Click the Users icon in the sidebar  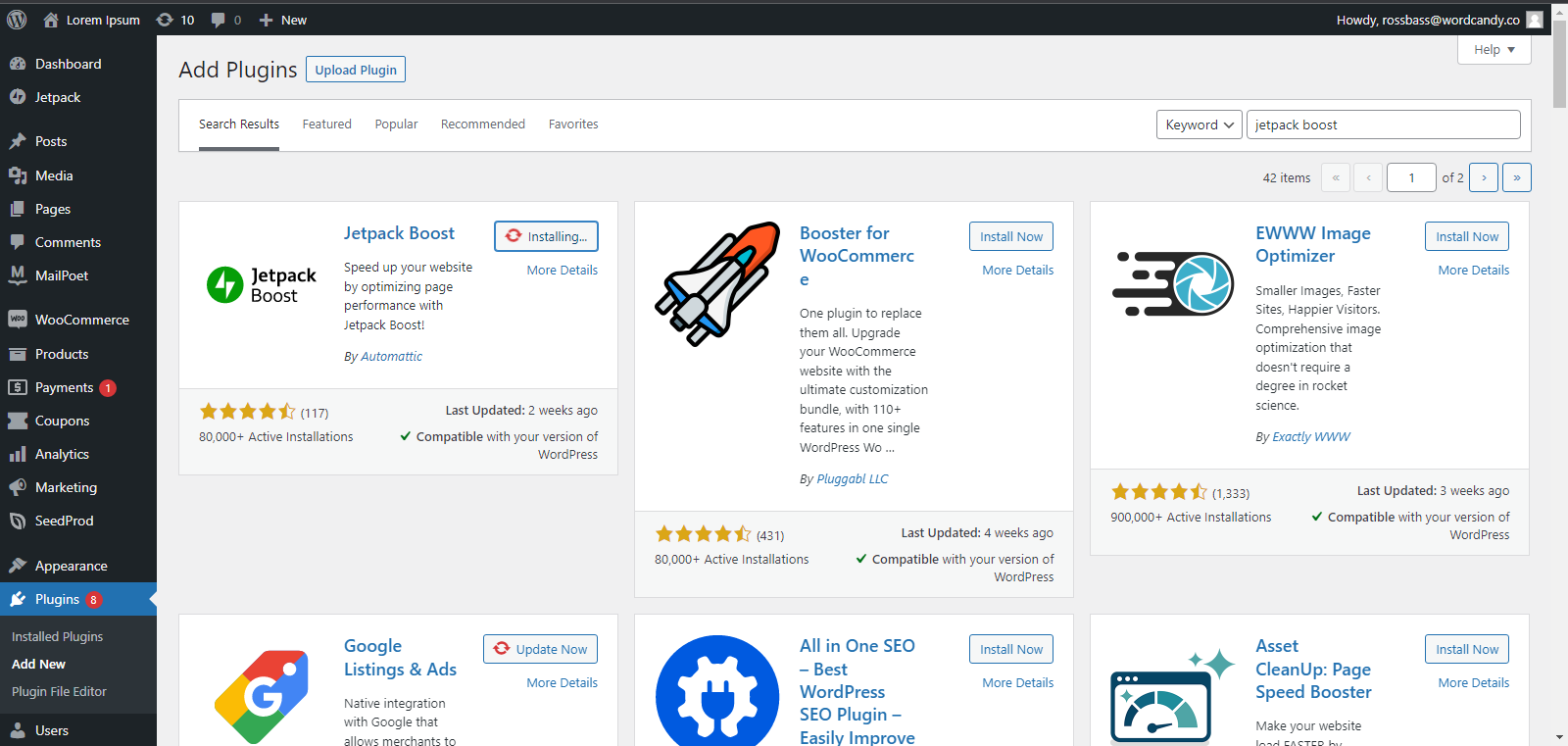[18, 730]
